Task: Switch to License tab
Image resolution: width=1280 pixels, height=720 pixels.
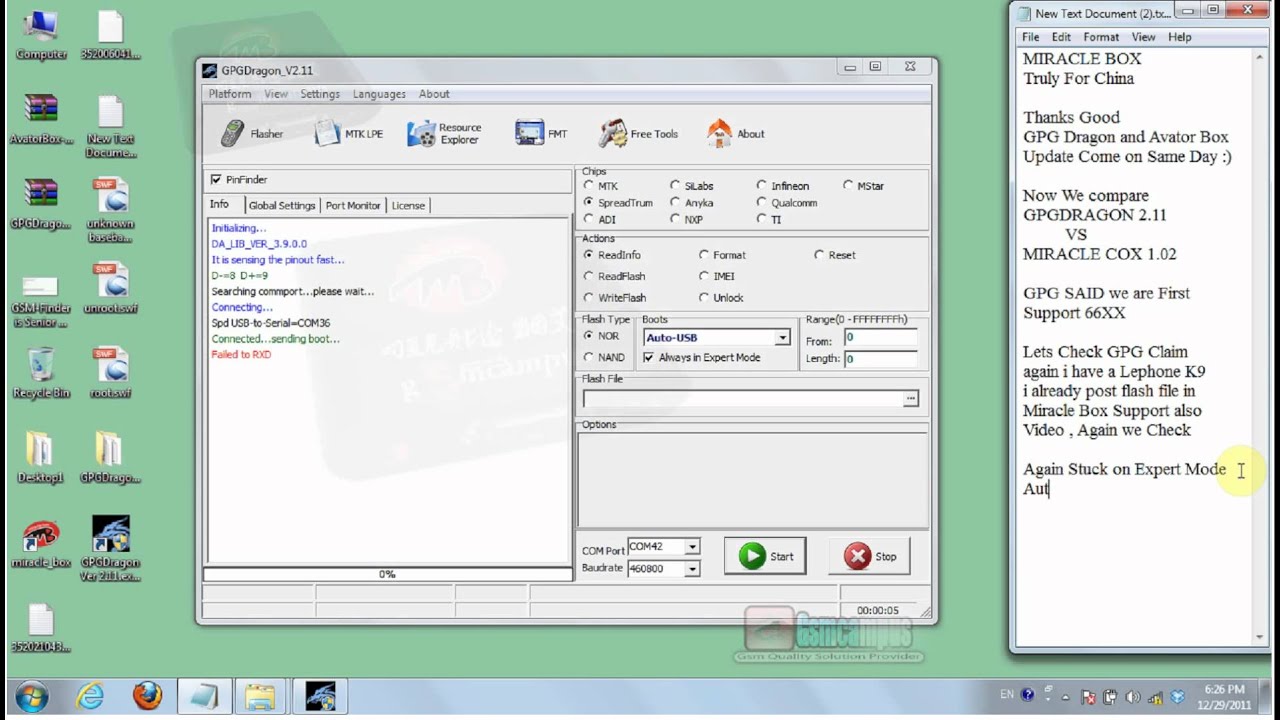Action: pos(408,206)
